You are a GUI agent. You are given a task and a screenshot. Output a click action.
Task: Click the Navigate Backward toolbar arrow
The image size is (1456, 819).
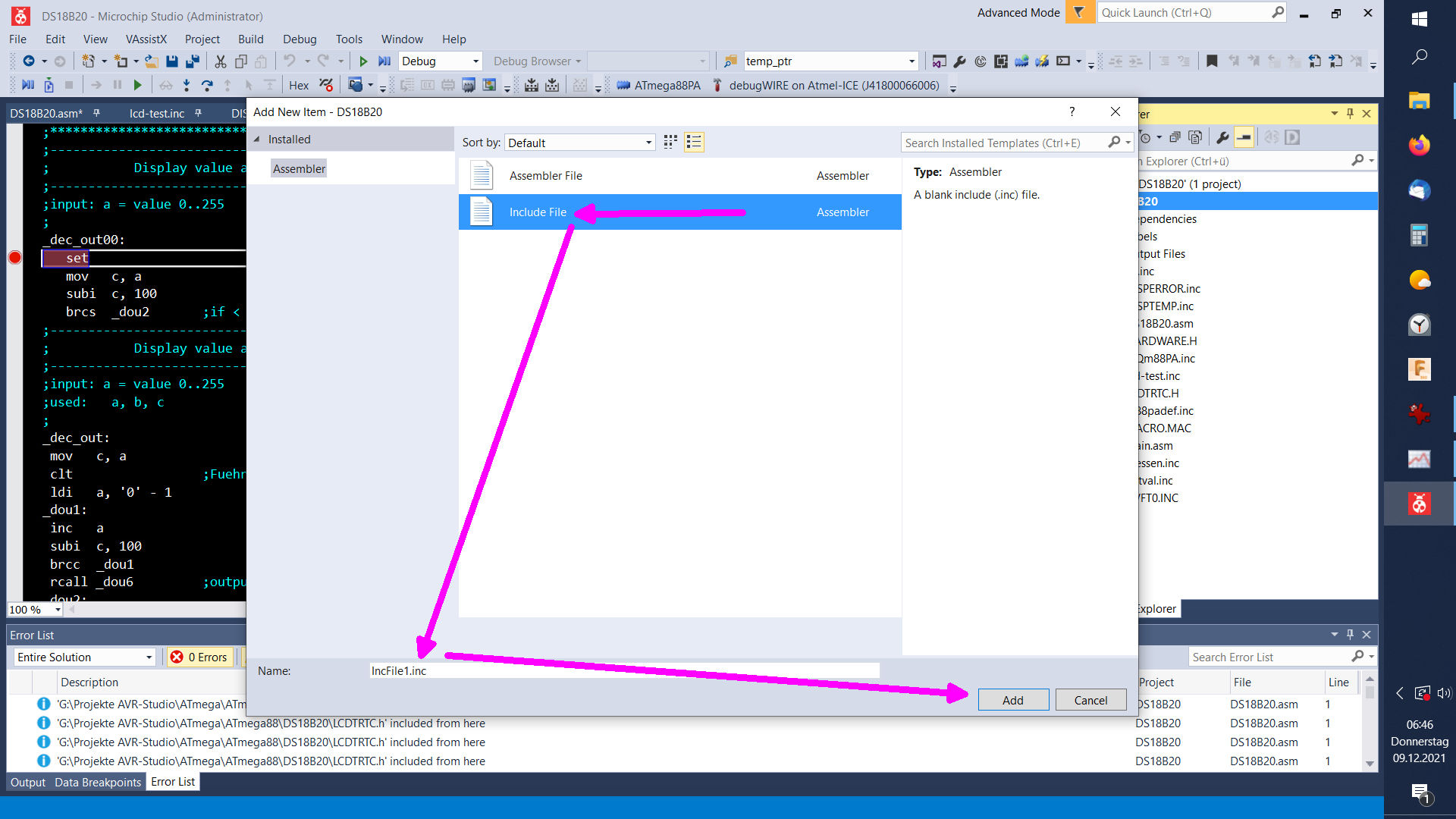pos(29,61)
